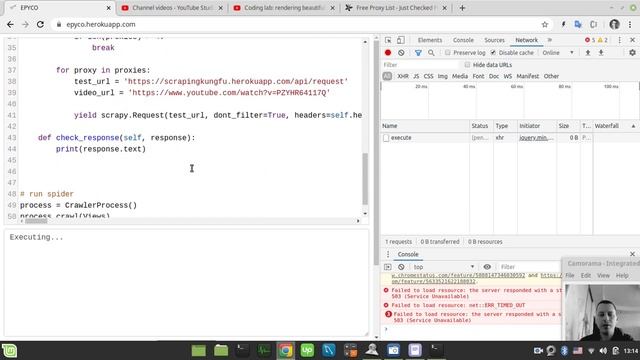Viewport: 640px width, 360px height.
Task: Click the Chrome icon in the taskbar
Action: (x=286, y=350)
